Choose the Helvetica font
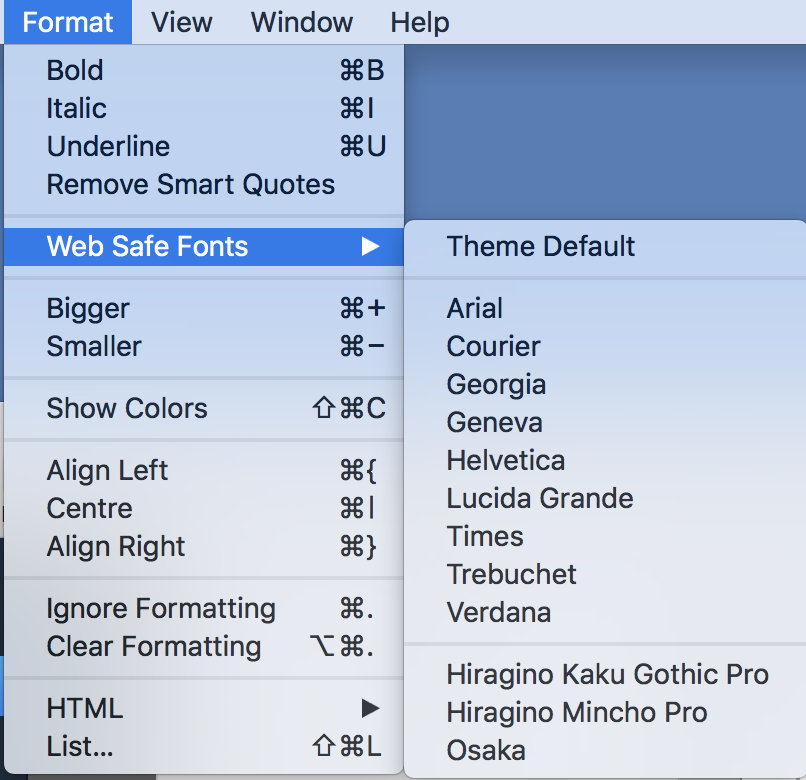The height and width of the screenshot is (780, 806). 605,460
